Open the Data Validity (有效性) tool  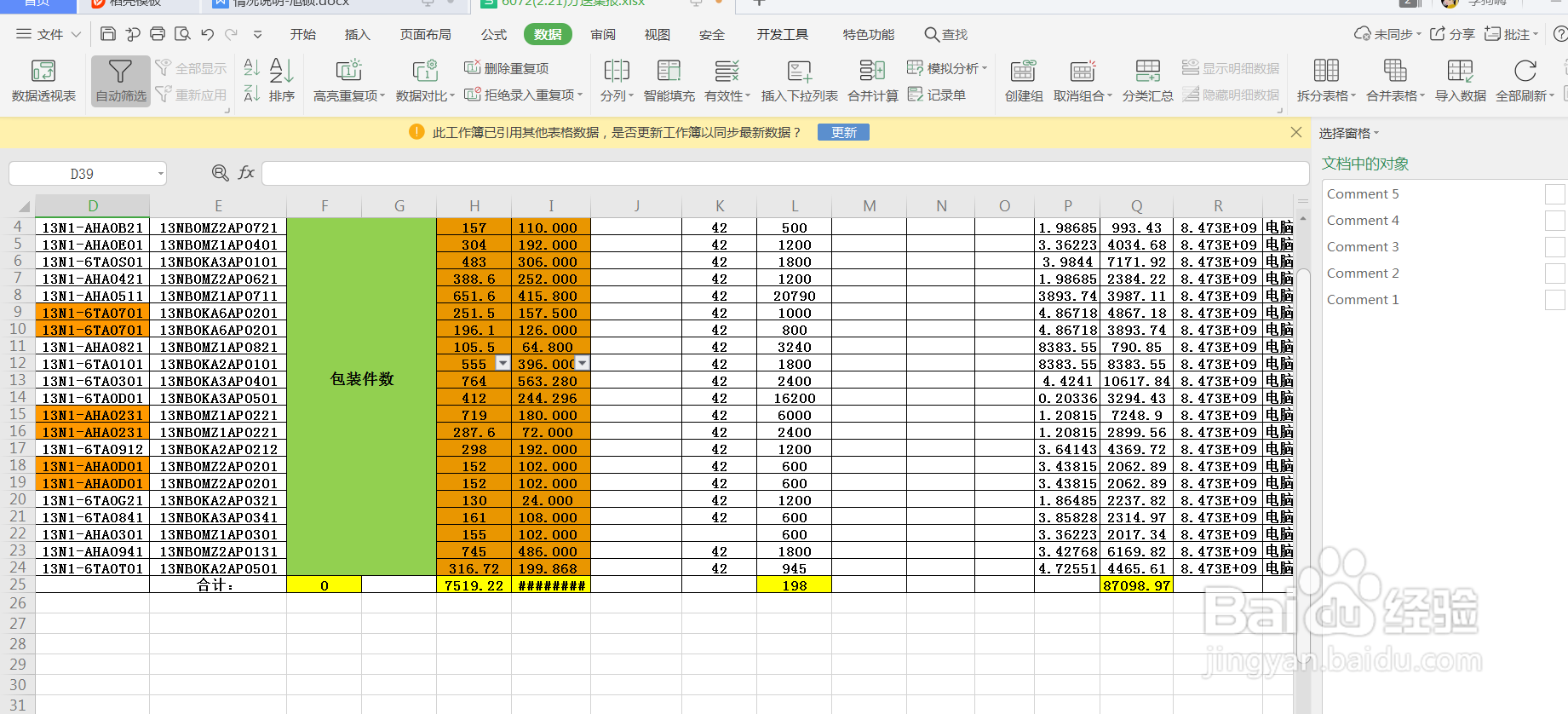[727, 81]
